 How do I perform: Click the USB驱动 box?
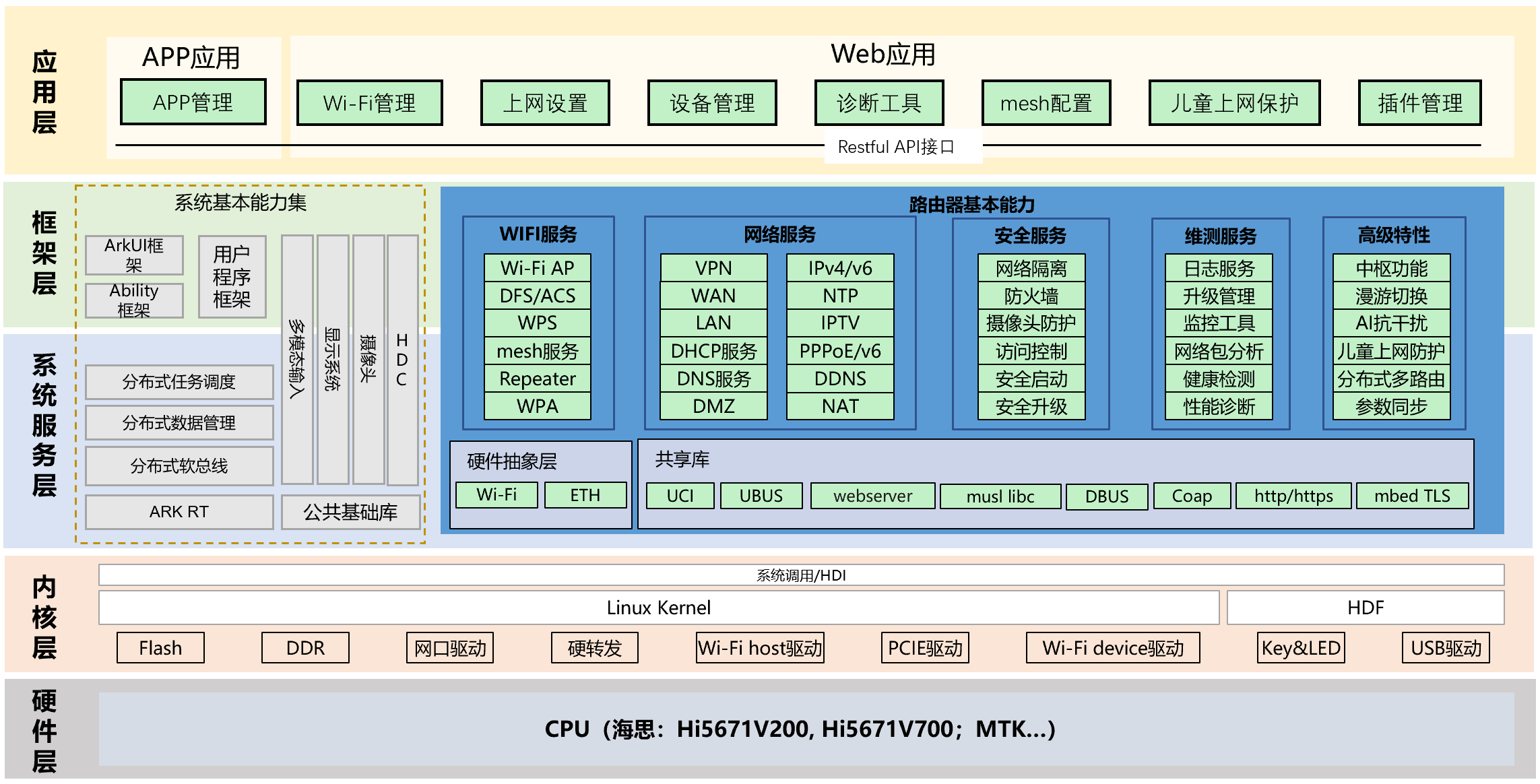(x=1446, y=648)
